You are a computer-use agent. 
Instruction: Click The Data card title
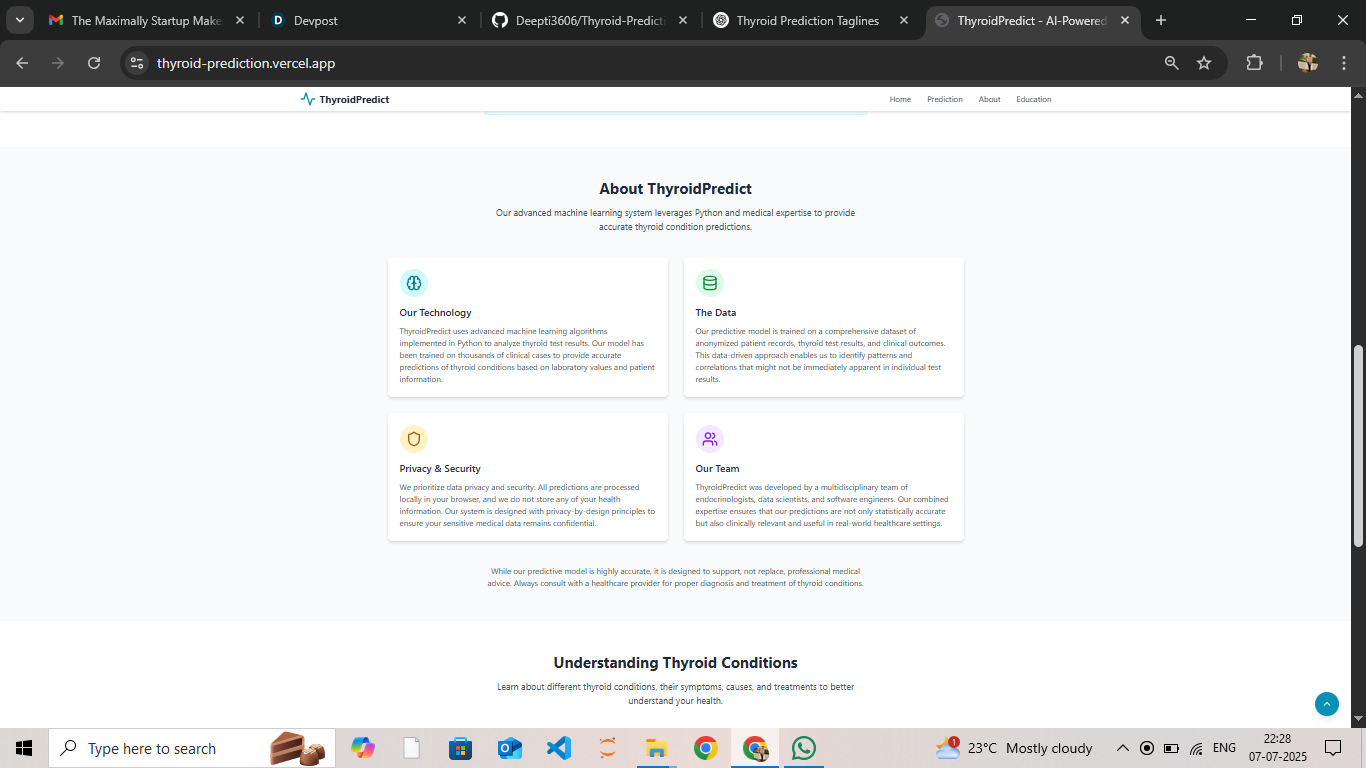(716, 313)
